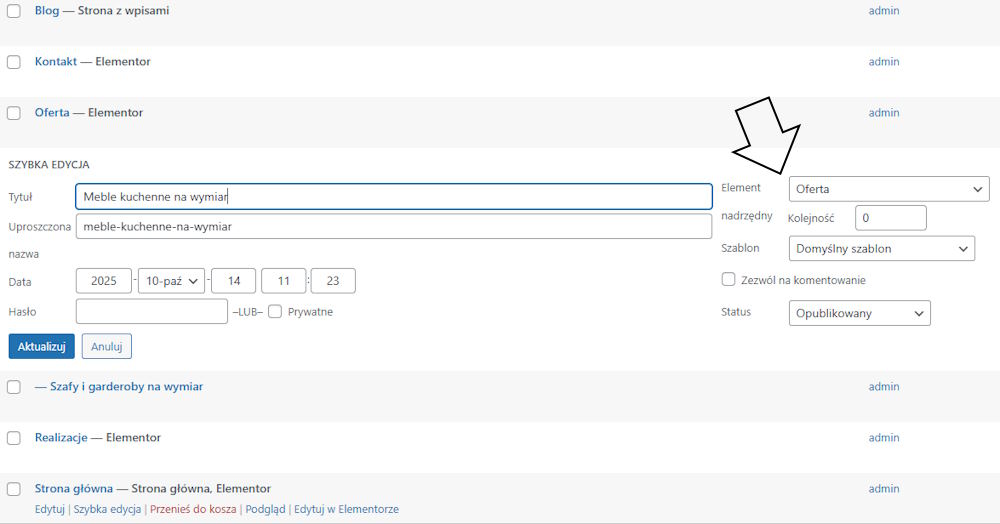Select the Kontakt page checkbox
Screen dimensions: 1000x524
point(14,62)
